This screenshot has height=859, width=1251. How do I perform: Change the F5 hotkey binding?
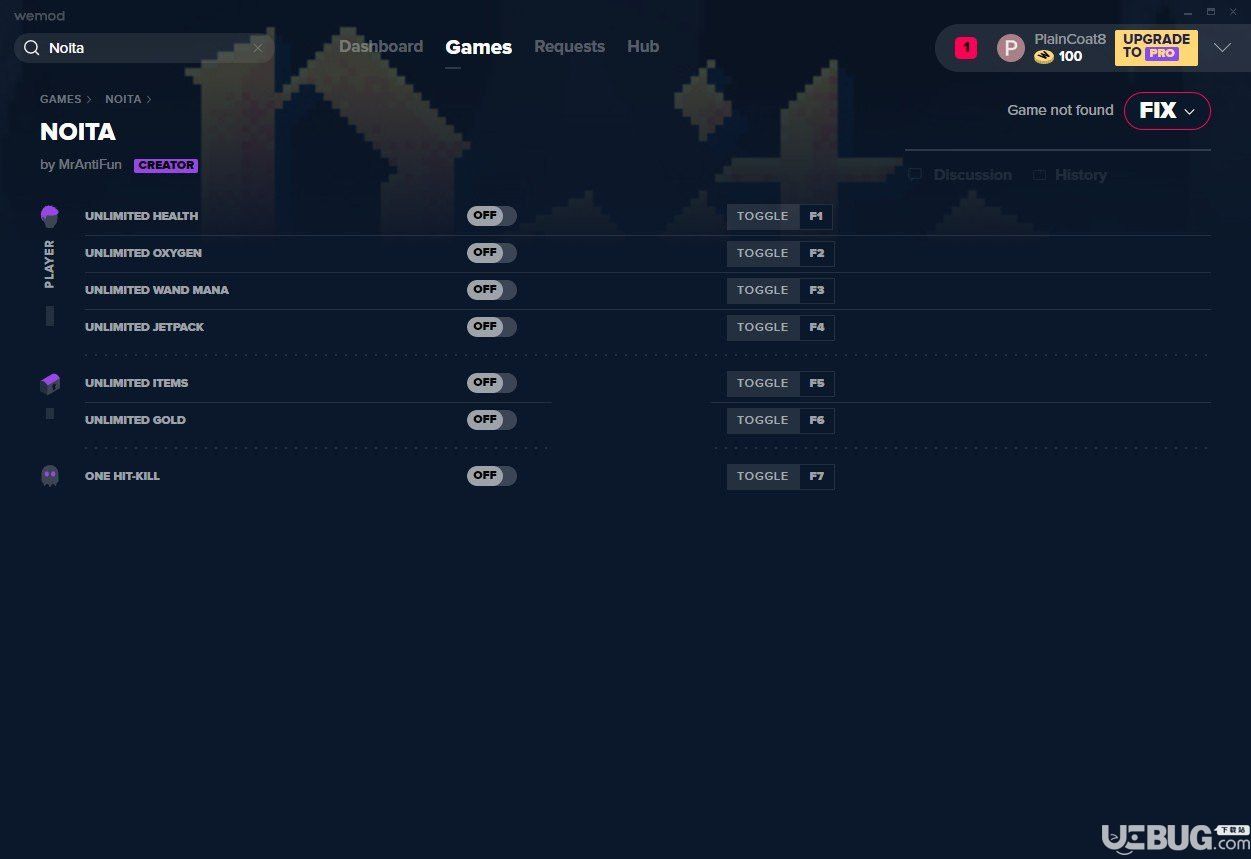(817, 383)
